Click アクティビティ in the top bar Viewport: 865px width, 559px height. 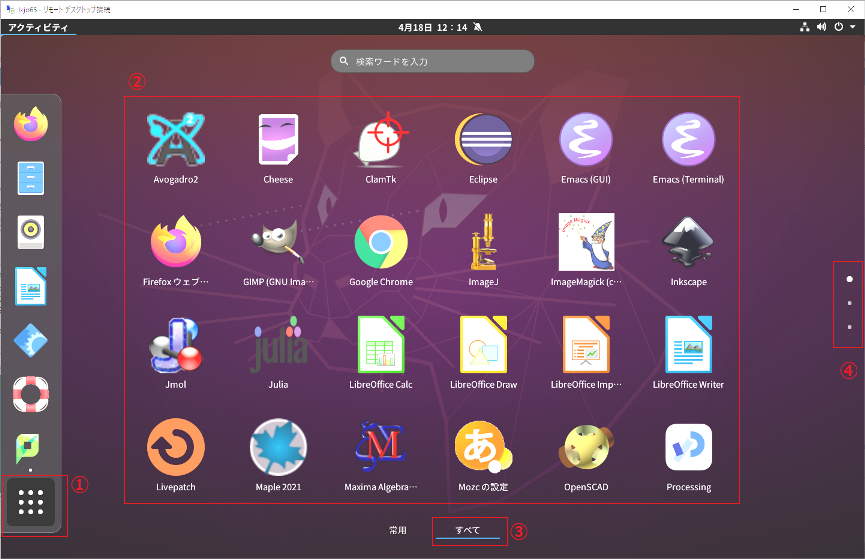pyautogui.click(x=38, y=27)
